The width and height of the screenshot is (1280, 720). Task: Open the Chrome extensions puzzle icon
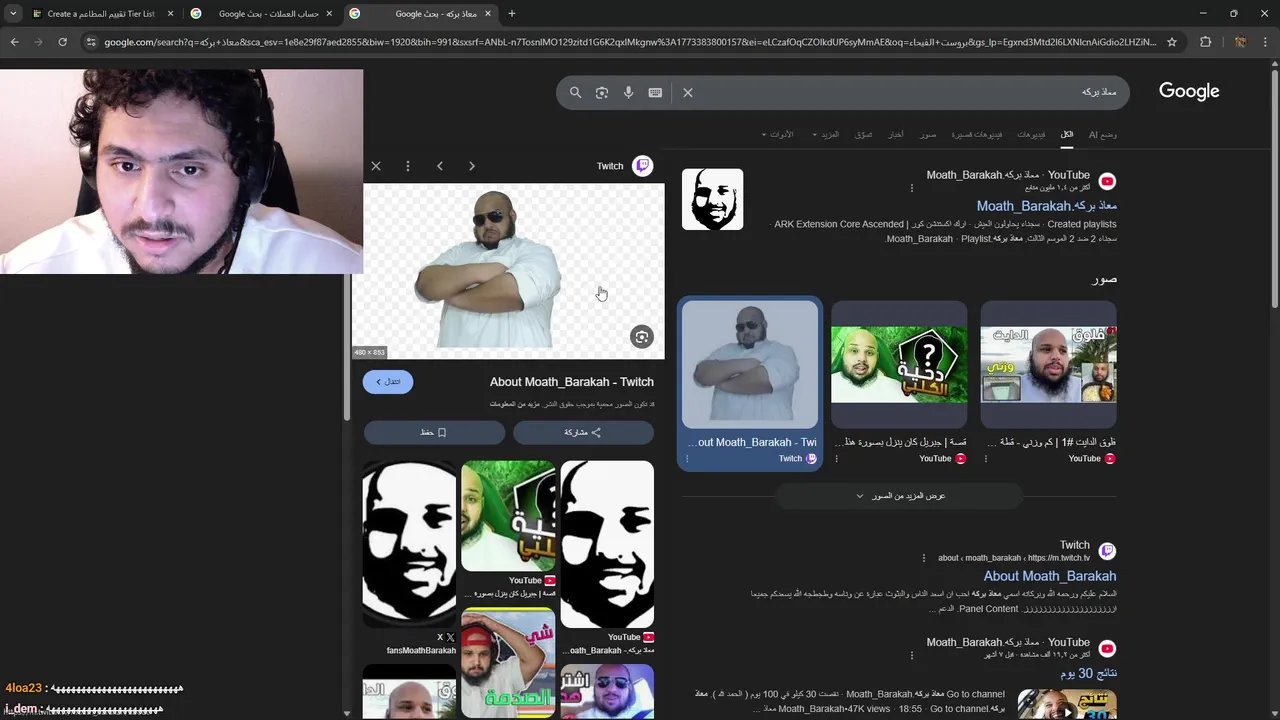tap(1205, 42)
